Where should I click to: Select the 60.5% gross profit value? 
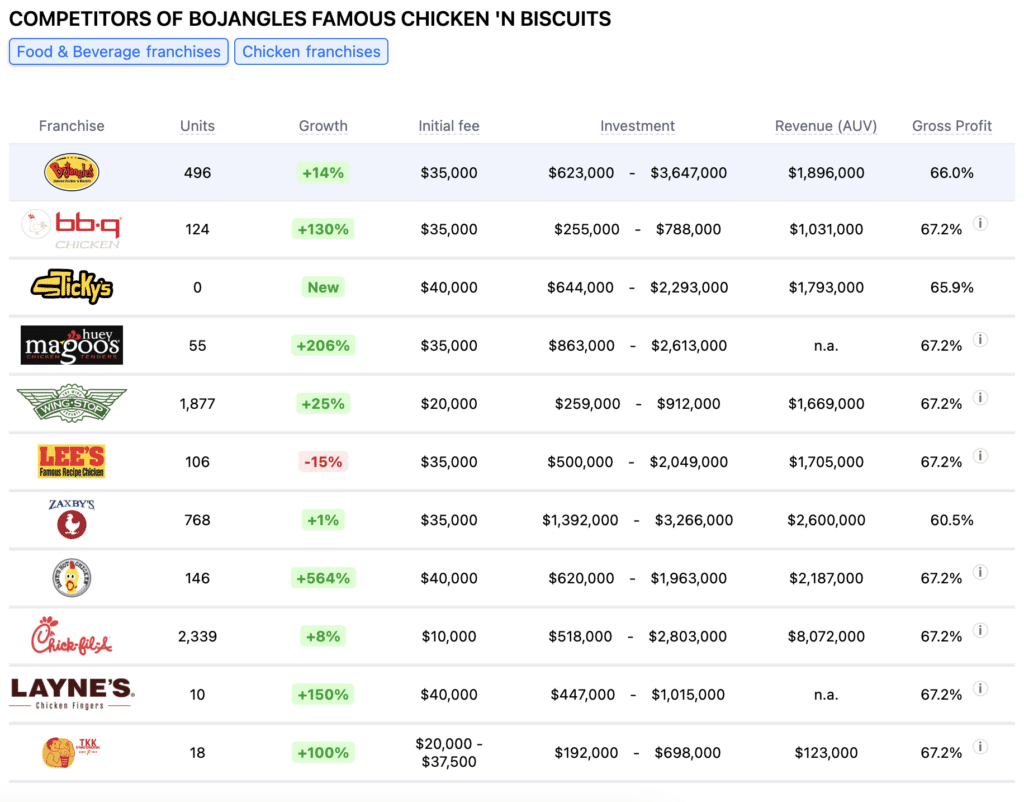[952, 520]
